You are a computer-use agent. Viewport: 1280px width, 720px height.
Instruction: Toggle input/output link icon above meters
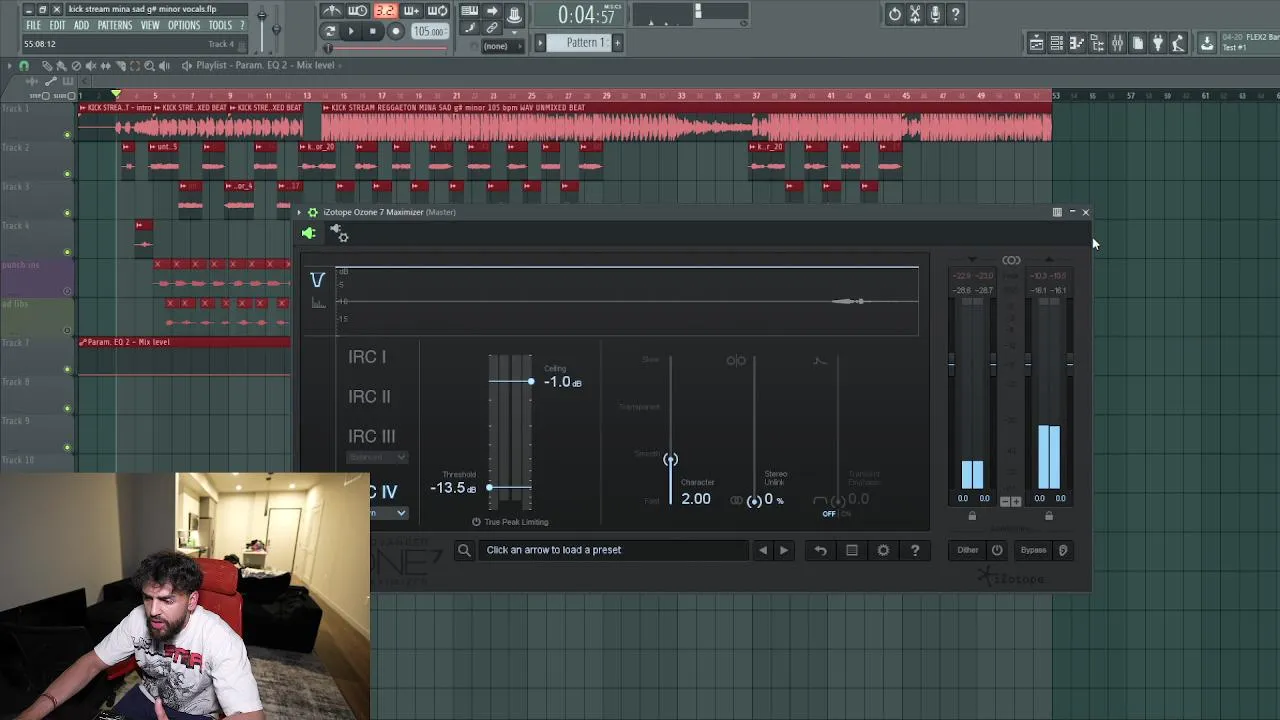[x=1011, y=260]
